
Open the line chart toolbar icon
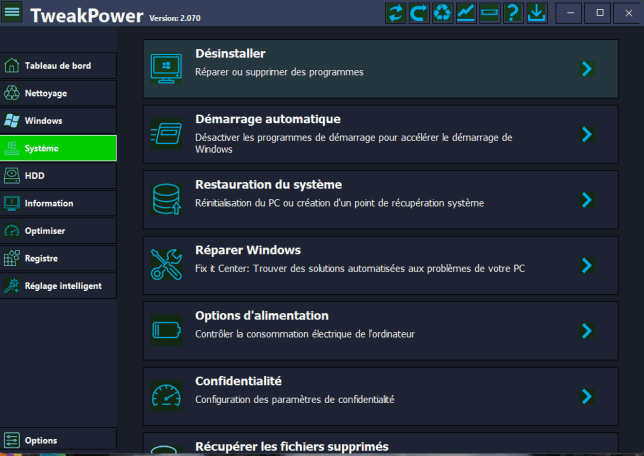point(466,13)
